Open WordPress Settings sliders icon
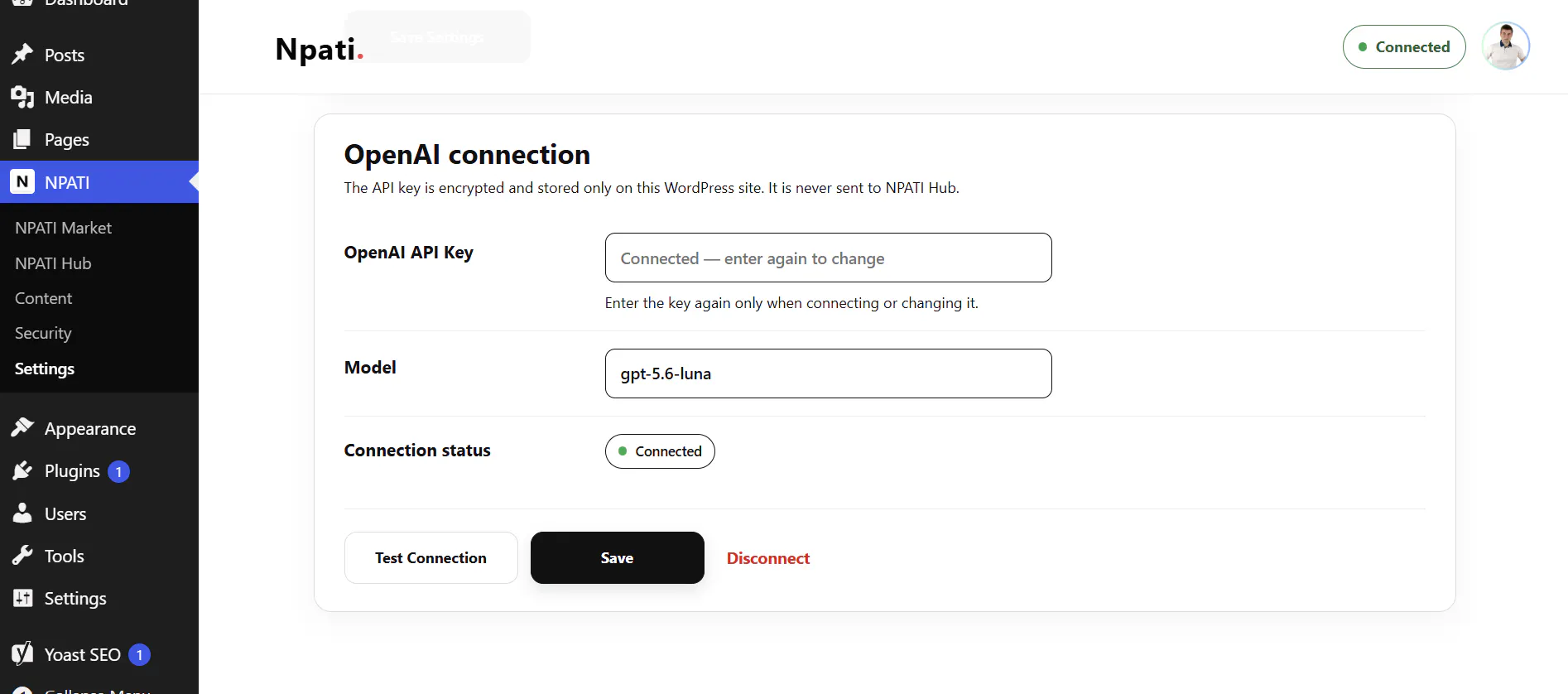Screen dimensions: 1568x694 (x=22, y=598)
